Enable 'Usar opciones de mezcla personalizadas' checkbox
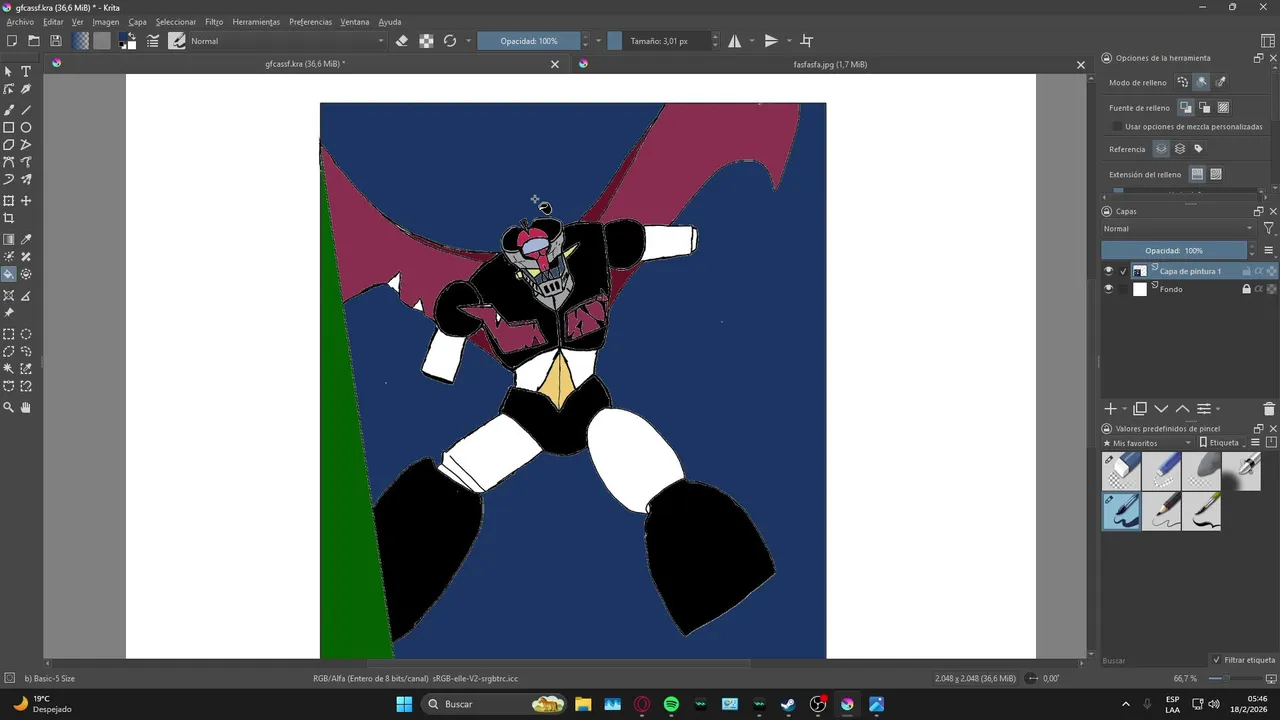1280x720 pixels. point(1117,127)
